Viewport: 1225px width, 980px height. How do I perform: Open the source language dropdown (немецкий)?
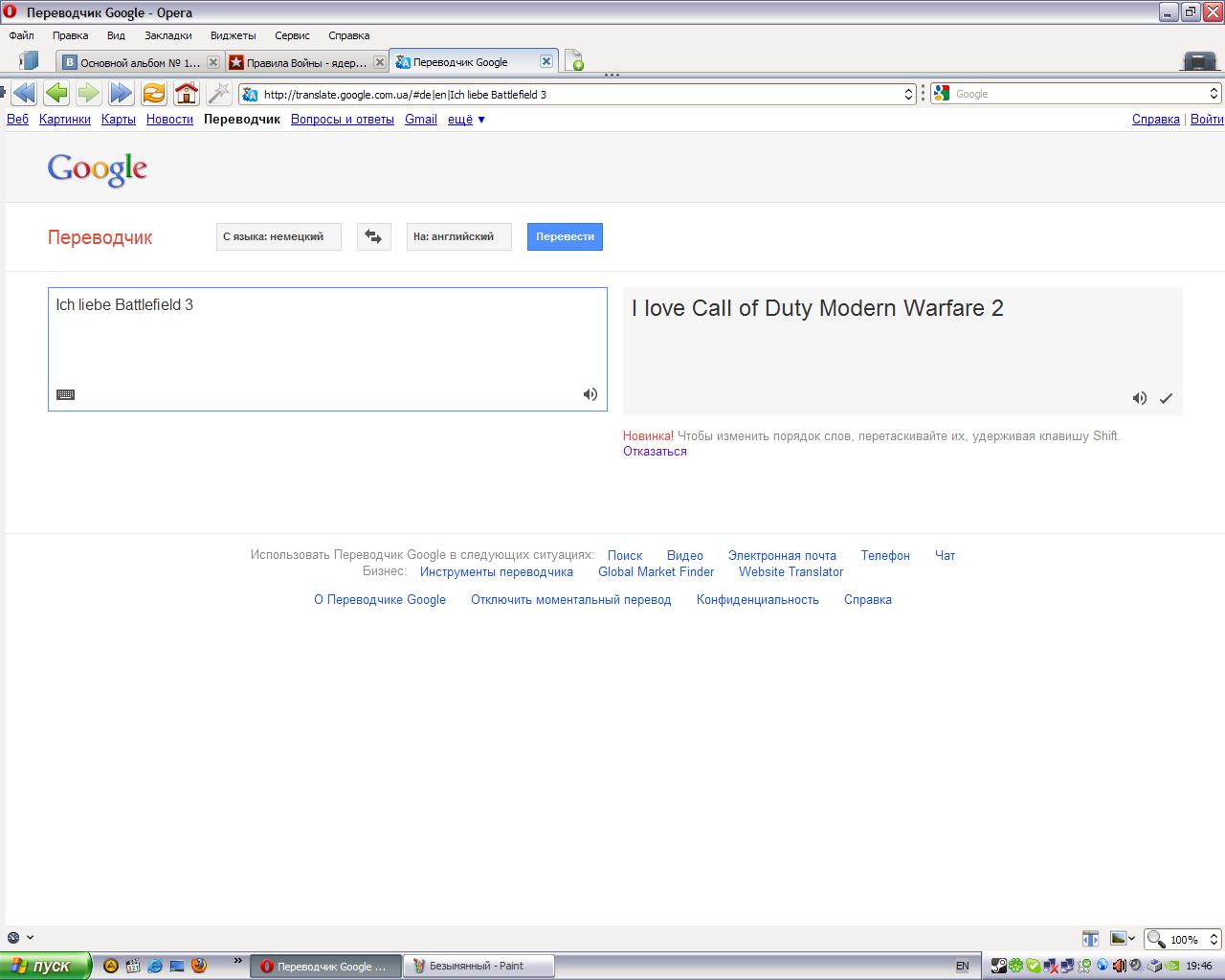[x=278, y=236]
